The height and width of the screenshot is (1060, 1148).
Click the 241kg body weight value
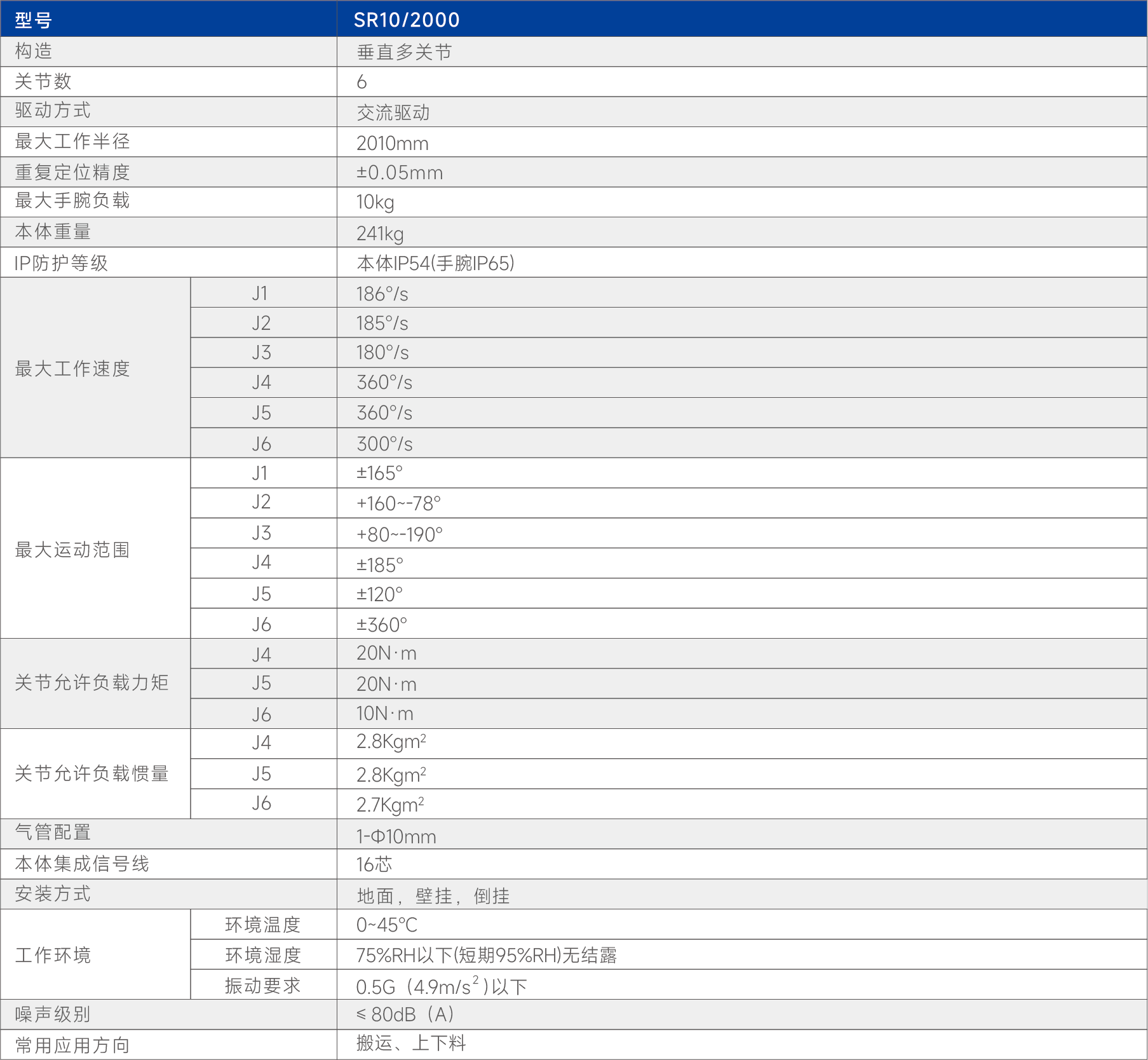379,233
